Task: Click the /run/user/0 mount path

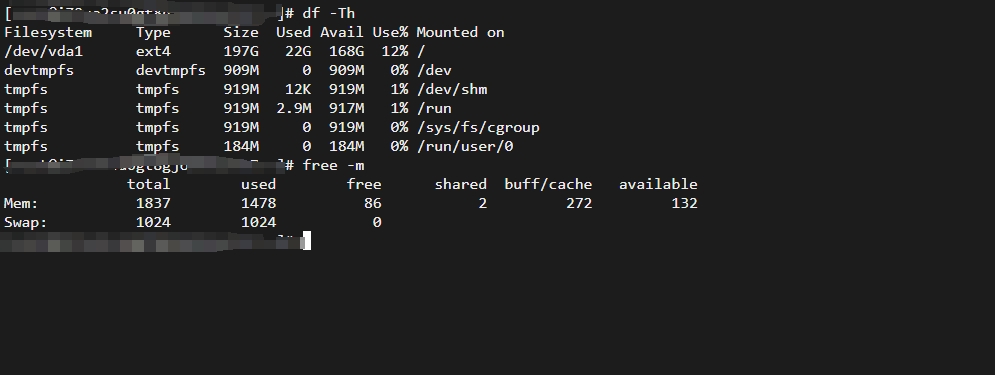Action: [x=465, y=147]
